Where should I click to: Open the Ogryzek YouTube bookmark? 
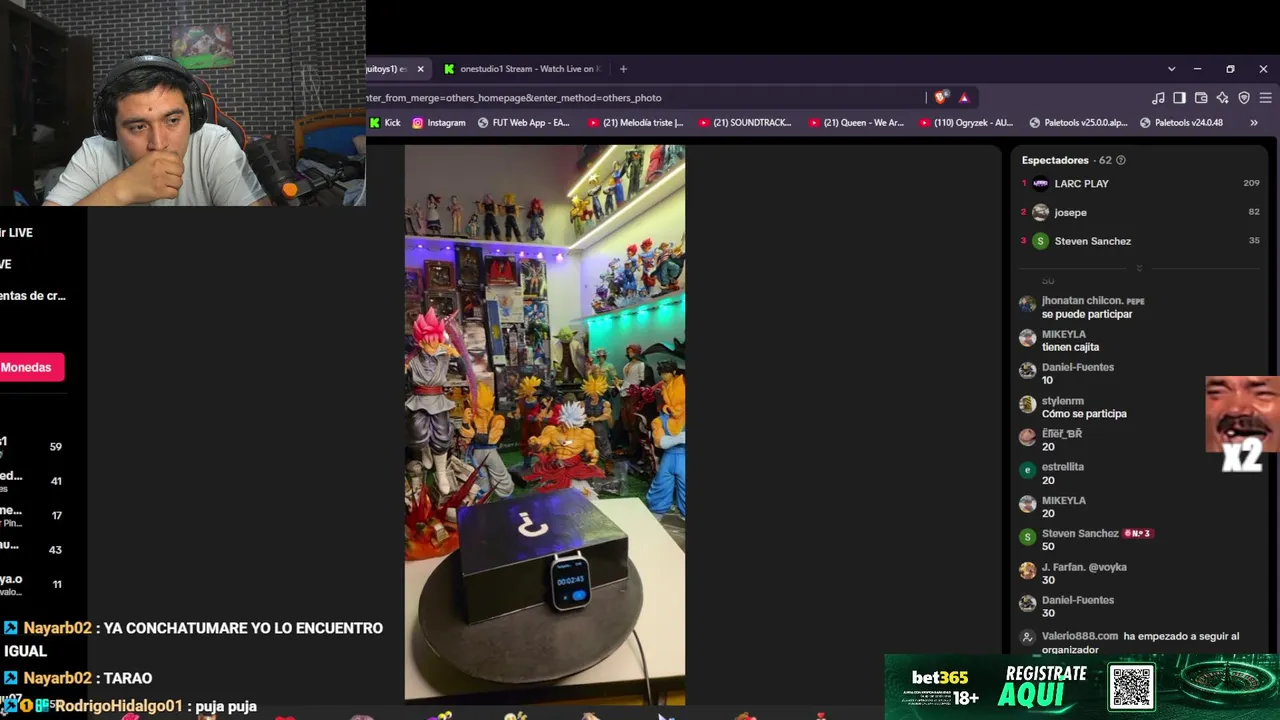coord(966,123)
